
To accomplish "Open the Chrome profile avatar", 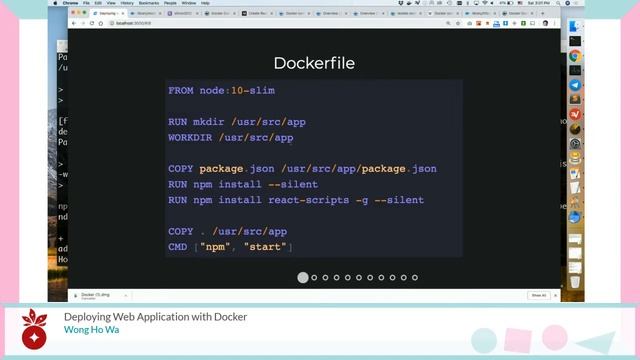I will [545, 23].
